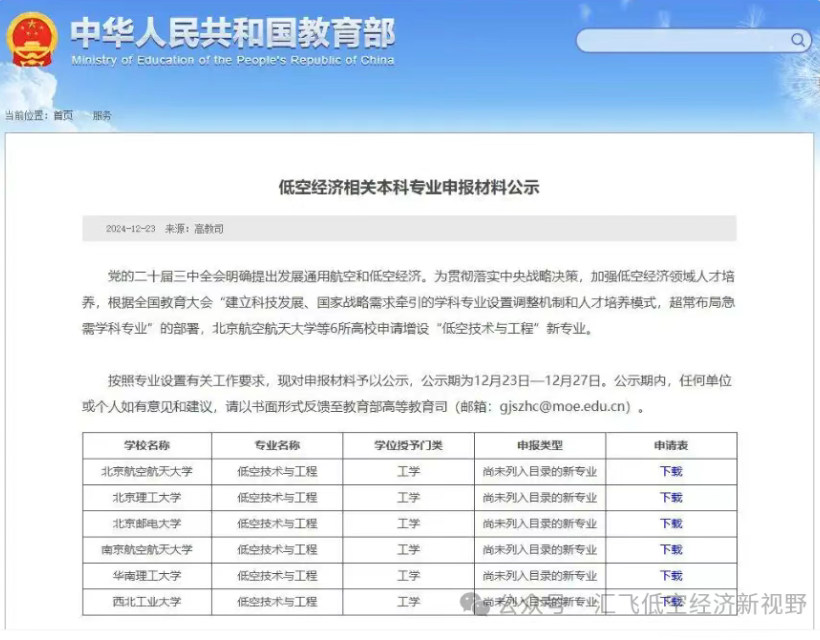This screenshot has height=640, width=820.
Task: Download 西北工业大学 application form
Action: pos(671,601)
